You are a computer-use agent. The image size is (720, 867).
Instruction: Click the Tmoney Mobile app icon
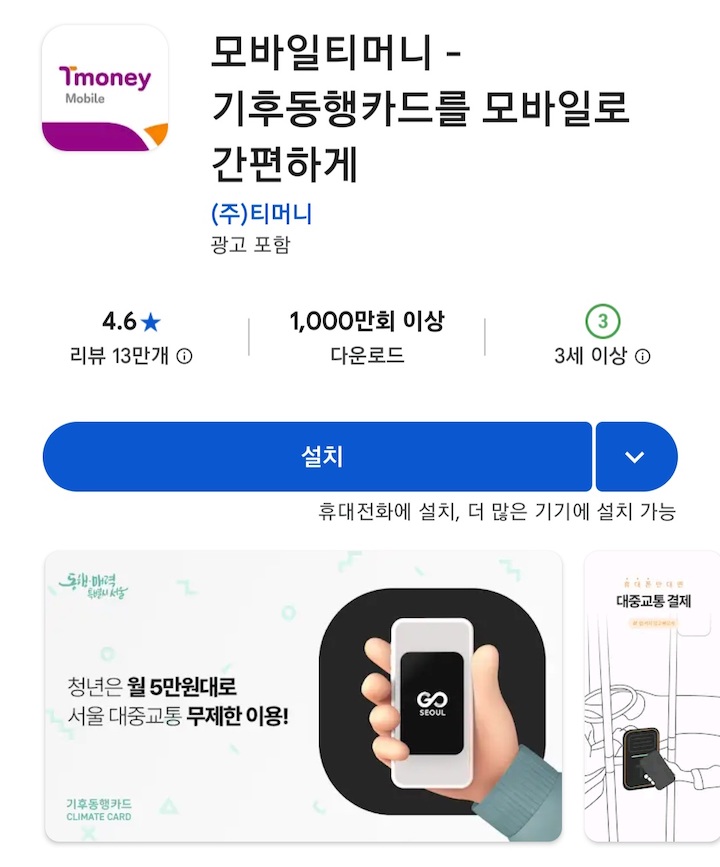(x=105, y=88)
